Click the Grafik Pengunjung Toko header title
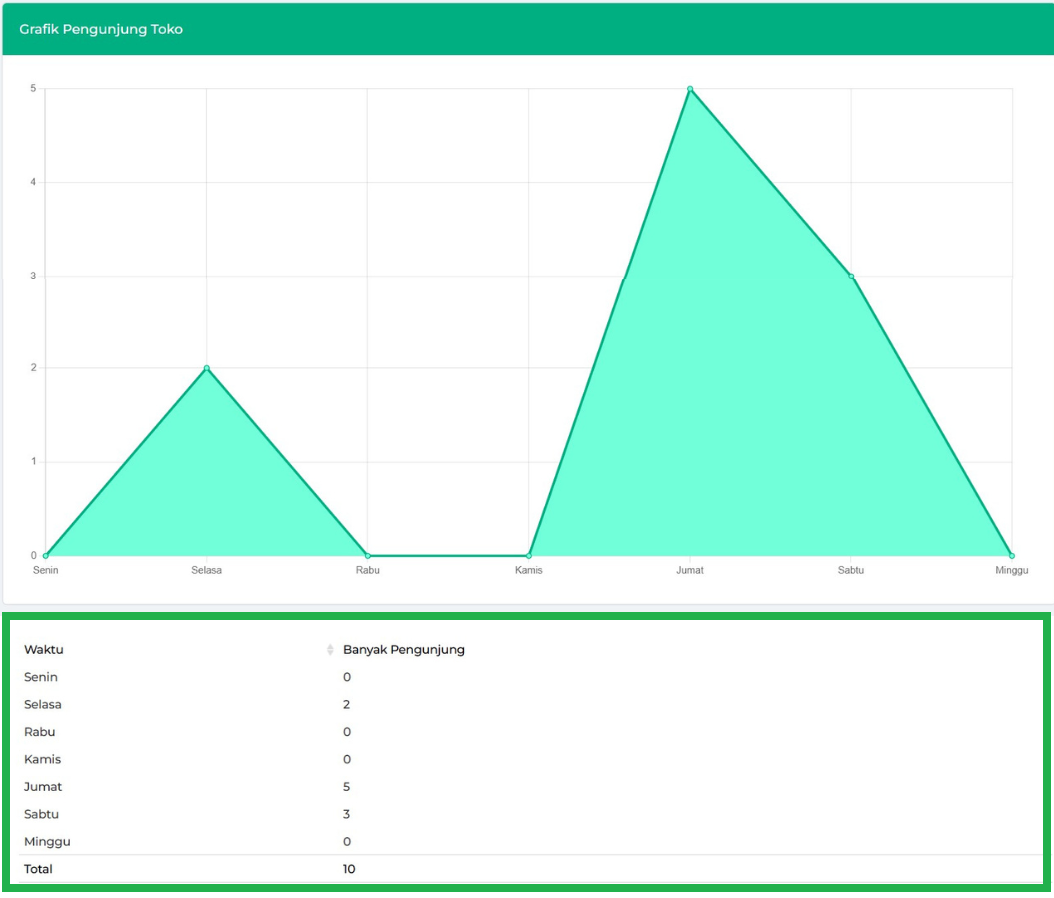 pos(101,29)
